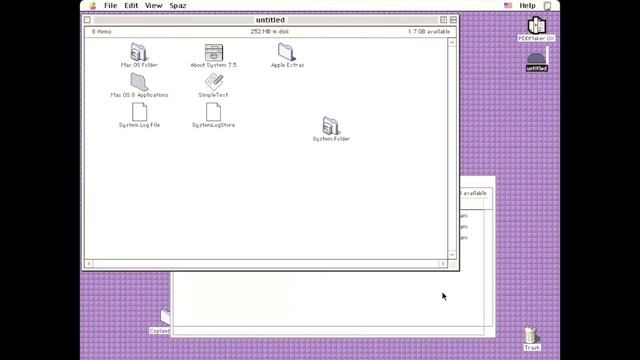Select the System Log File document
Image resolution: width=640 pixels, height=360 pixels.
pyautogui.click(x=139, y=112)
